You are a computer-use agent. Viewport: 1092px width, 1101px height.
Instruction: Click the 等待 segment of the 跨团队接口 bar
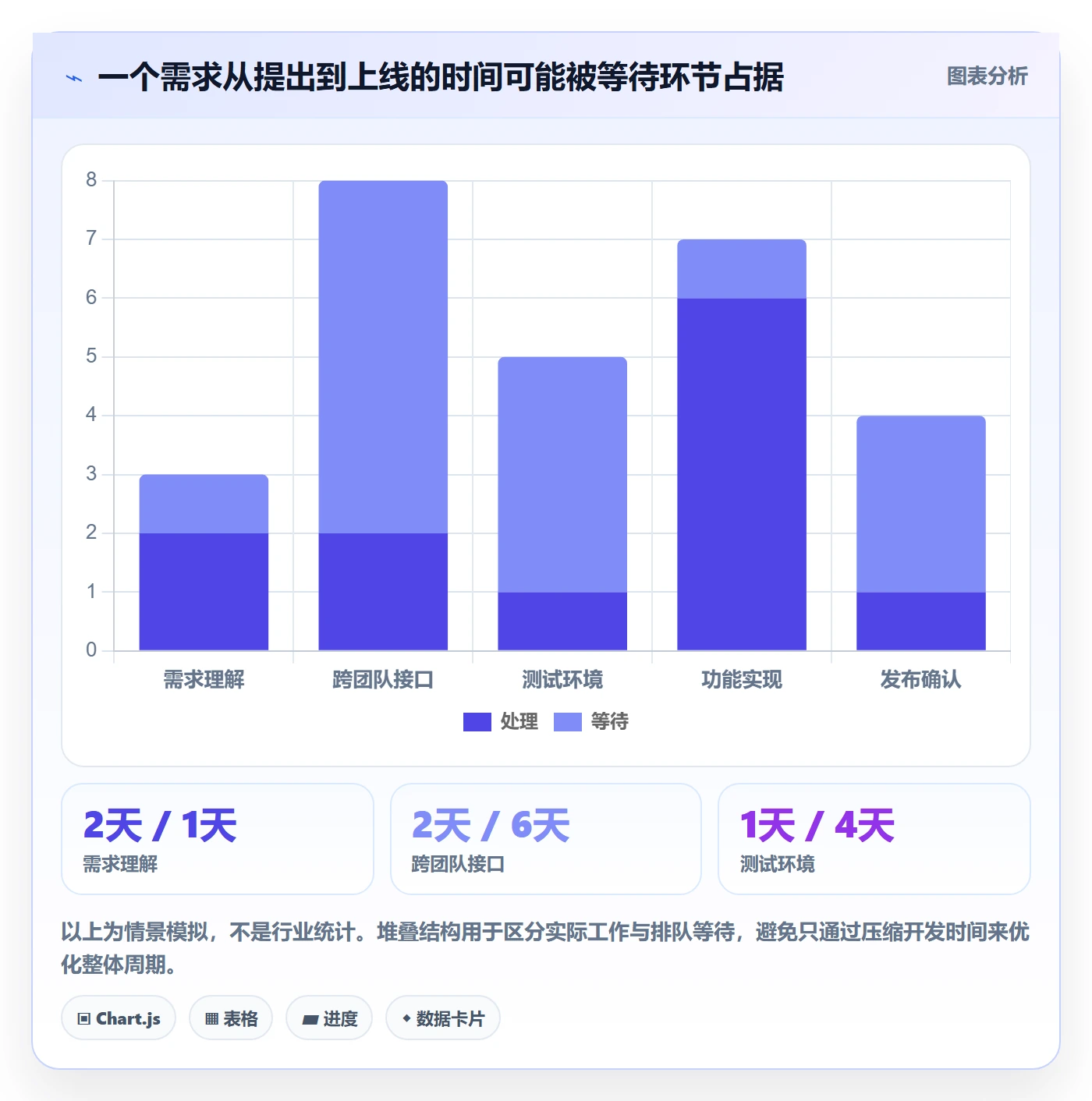383,357
